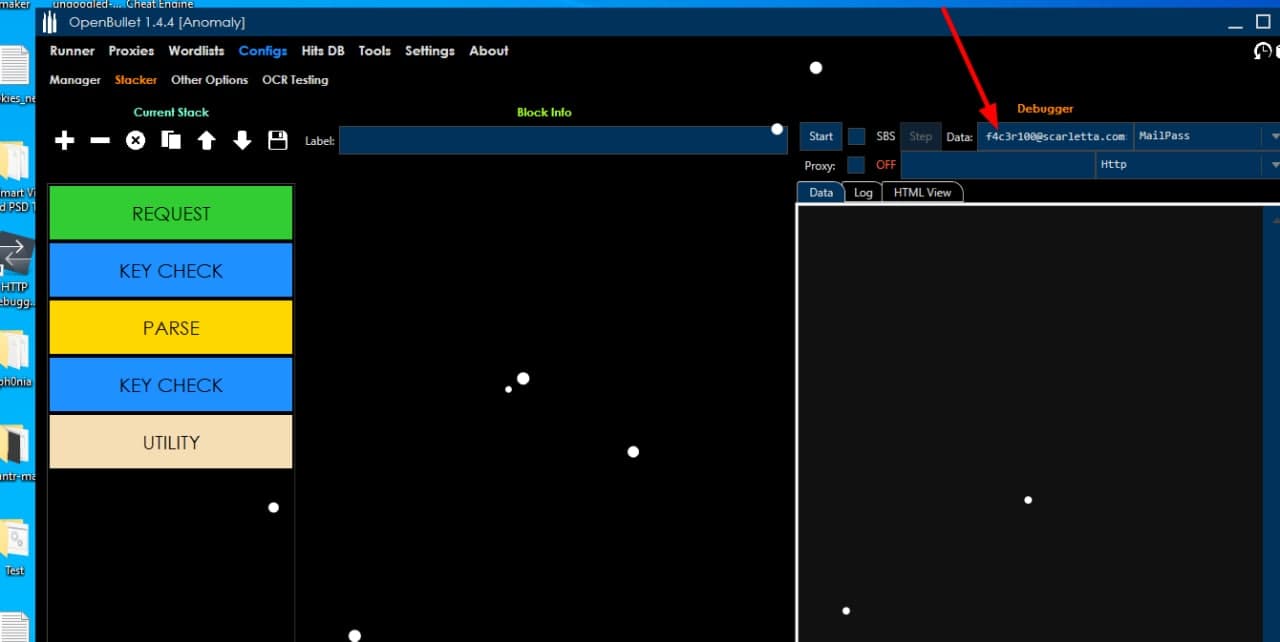
Task: Go to OCR Testing section
Action: click(295, 80)
